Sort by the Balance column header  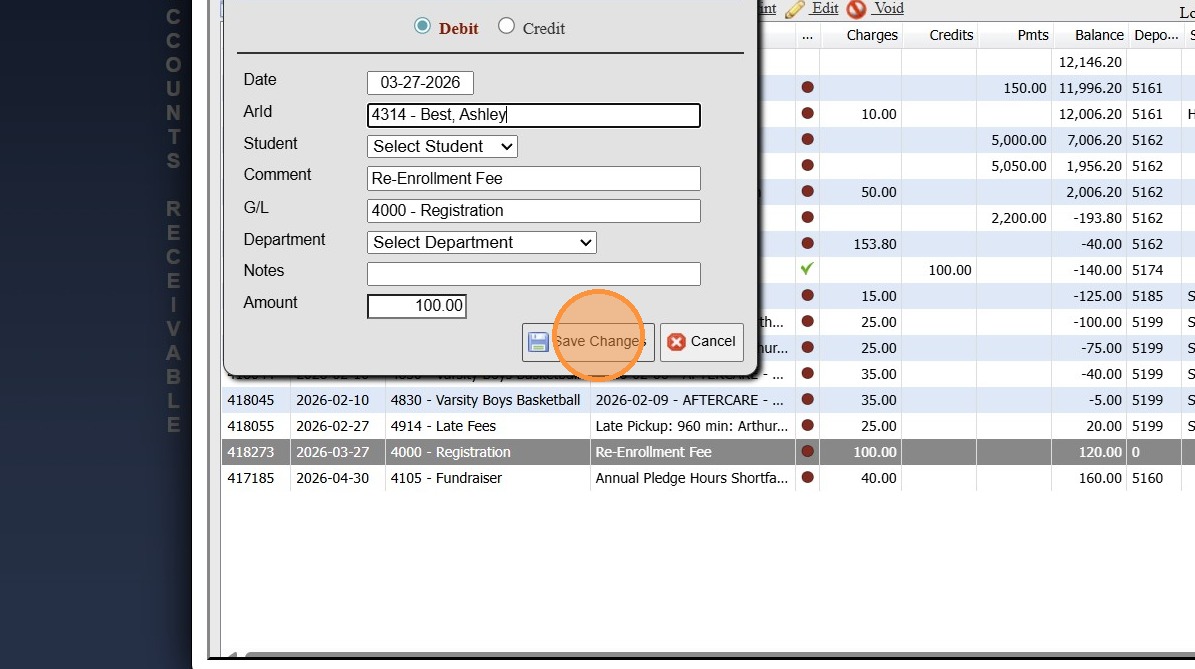(1099, 35)
